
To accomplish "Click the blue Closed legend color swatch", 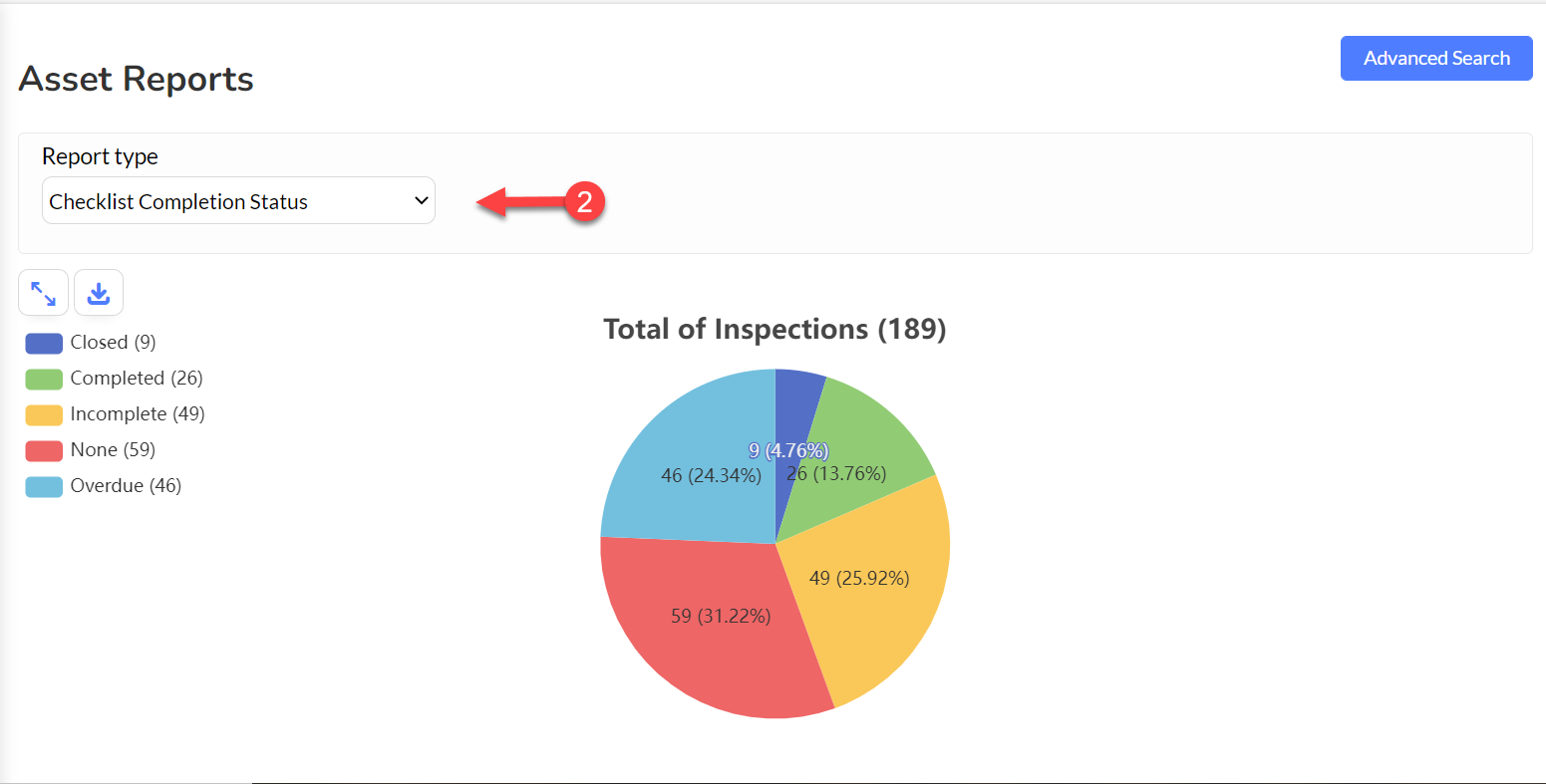I will 44,344.
